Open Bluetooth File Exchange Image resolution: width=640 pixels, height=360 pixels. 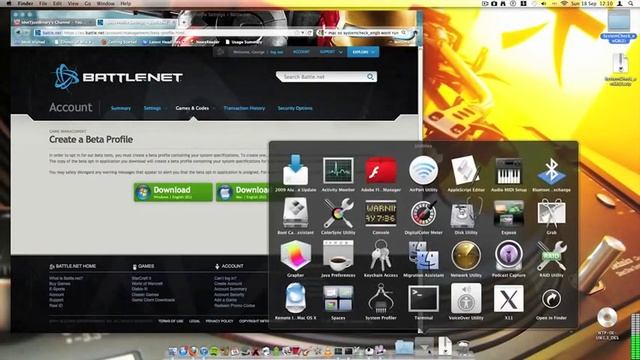coord(551,171)
